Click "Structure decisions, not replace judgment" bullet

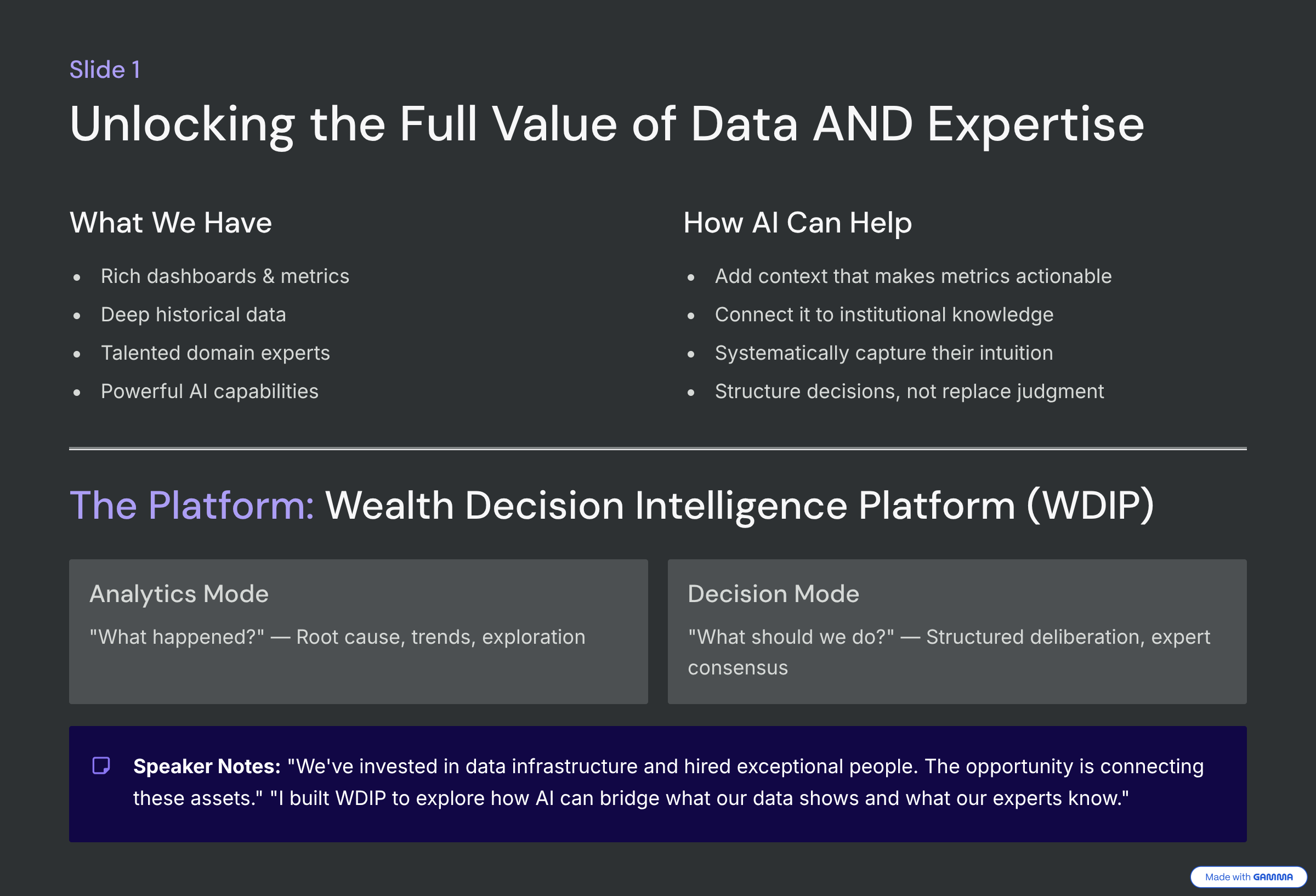[x=909, y=392]
